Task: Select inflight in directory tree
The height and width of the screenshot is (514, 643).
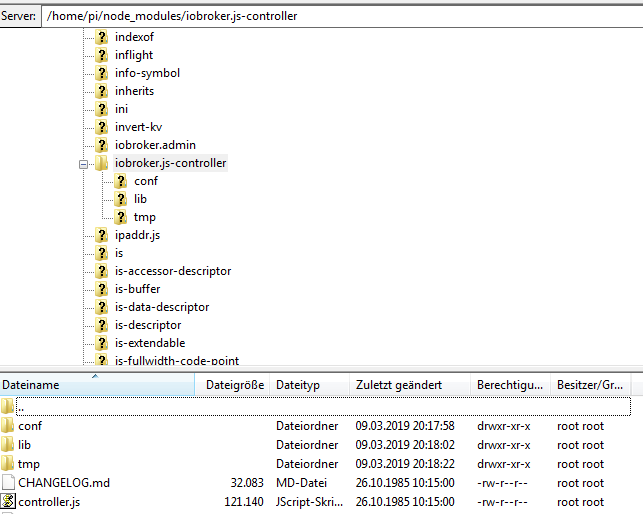Action: (134, 55)
